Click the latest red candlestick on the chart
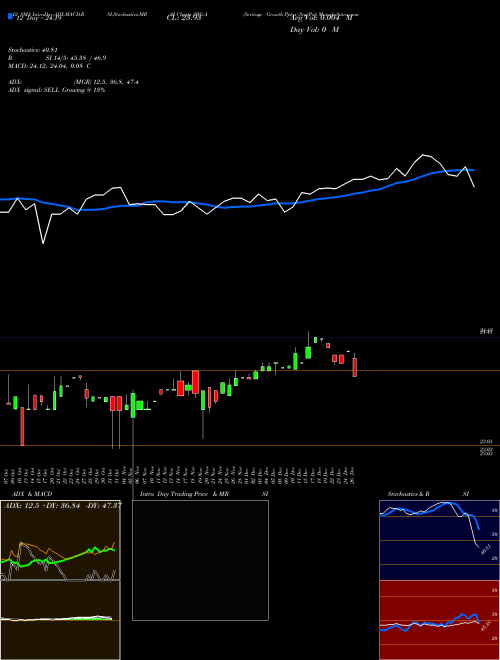The image size is (500, 660). tap(355, 367)
